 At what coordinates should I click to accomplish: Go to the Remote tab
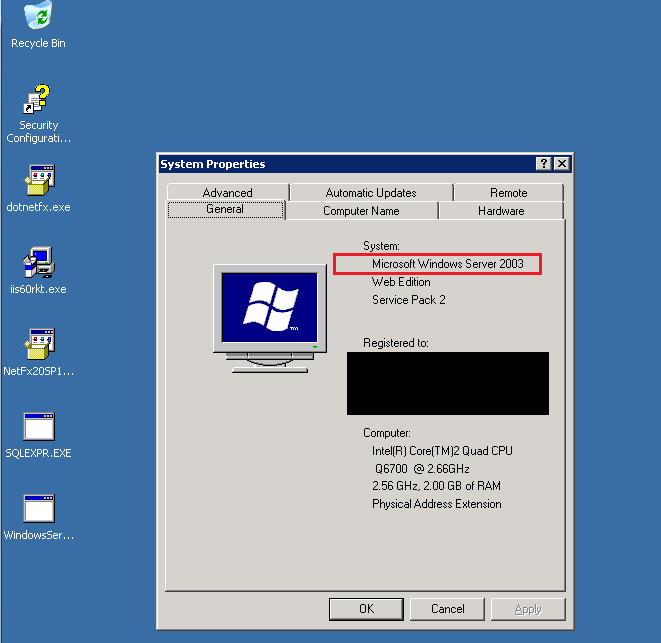tap(508, 193)
